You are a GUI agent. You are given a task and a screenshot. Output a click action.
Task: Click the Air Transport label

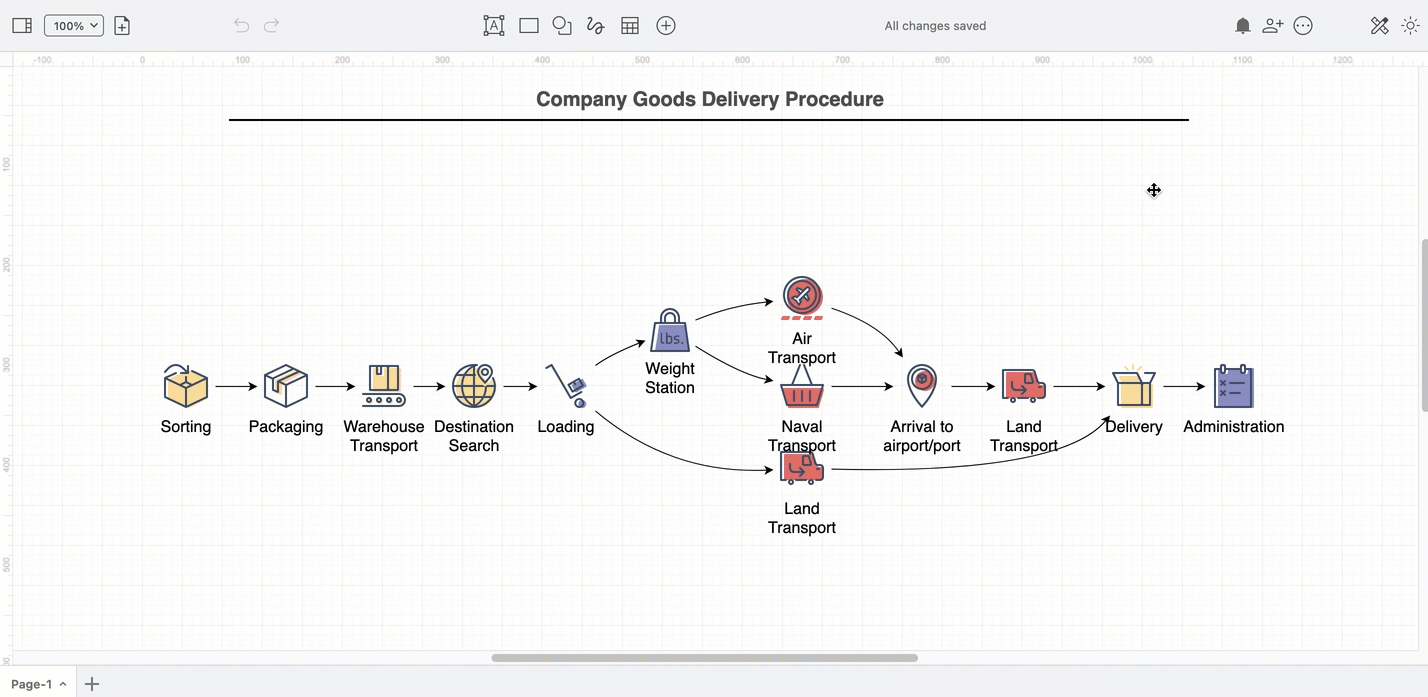click(x=802, y=348)
